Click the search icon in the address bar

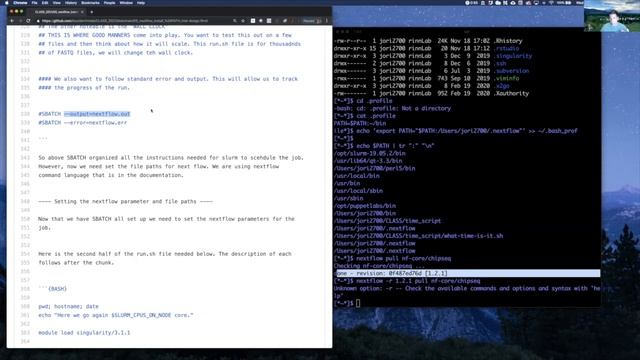pos(235,20)
